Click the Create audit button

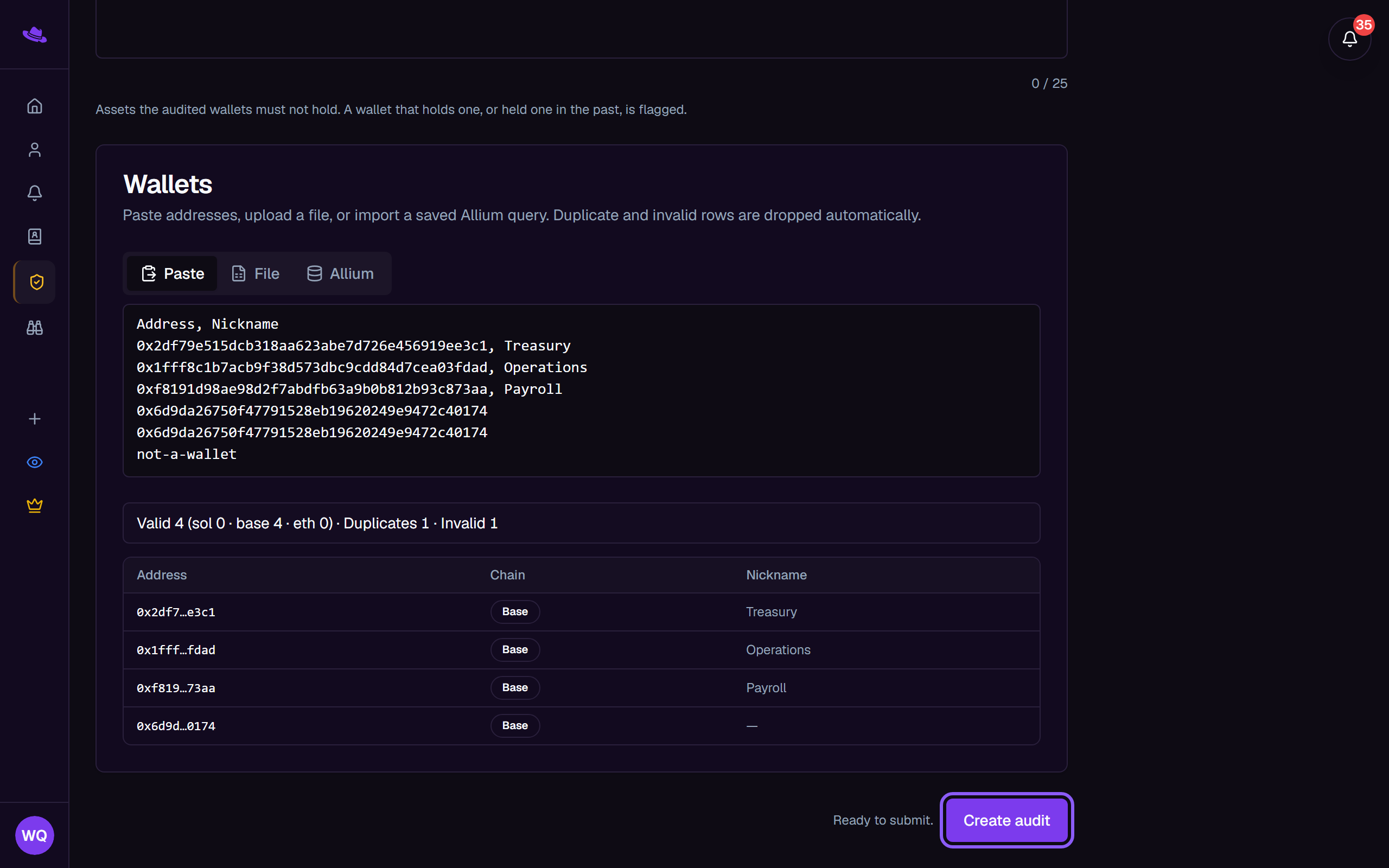pos(1006,820)
